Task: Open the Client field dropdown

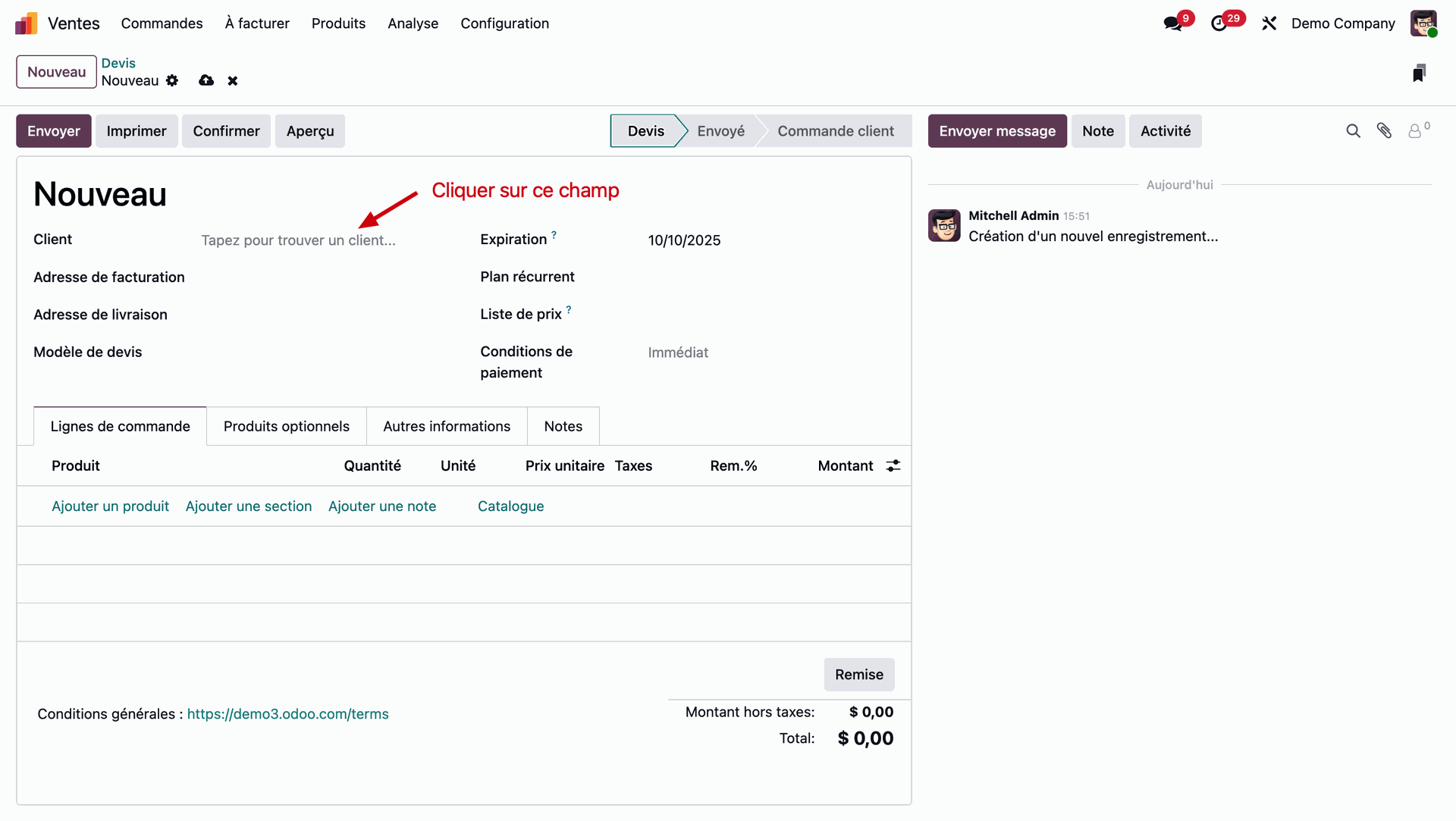Action: (x=298, y=240)
